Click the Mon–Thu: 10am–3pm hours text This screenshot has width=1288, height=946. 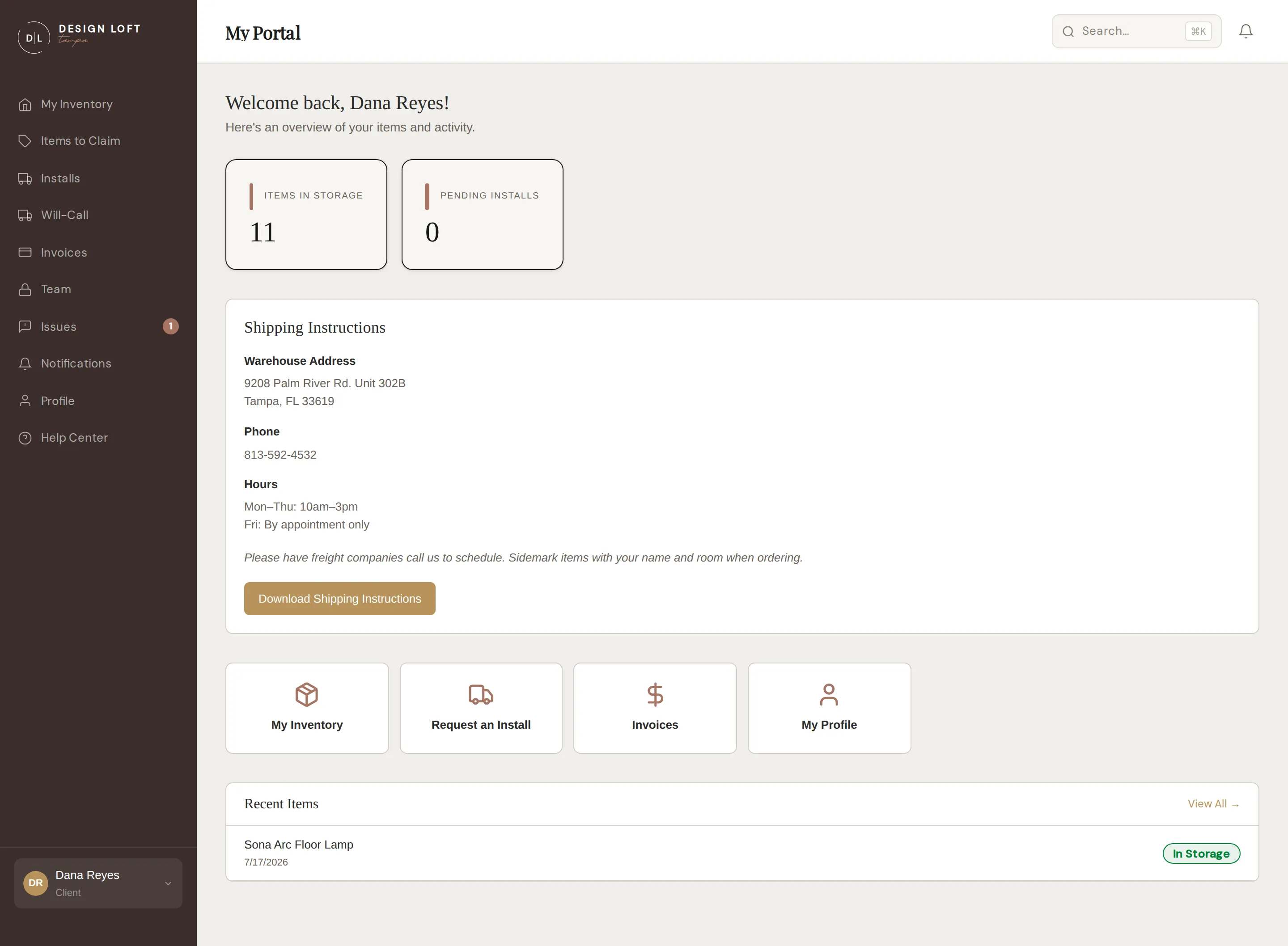[301, 507]
